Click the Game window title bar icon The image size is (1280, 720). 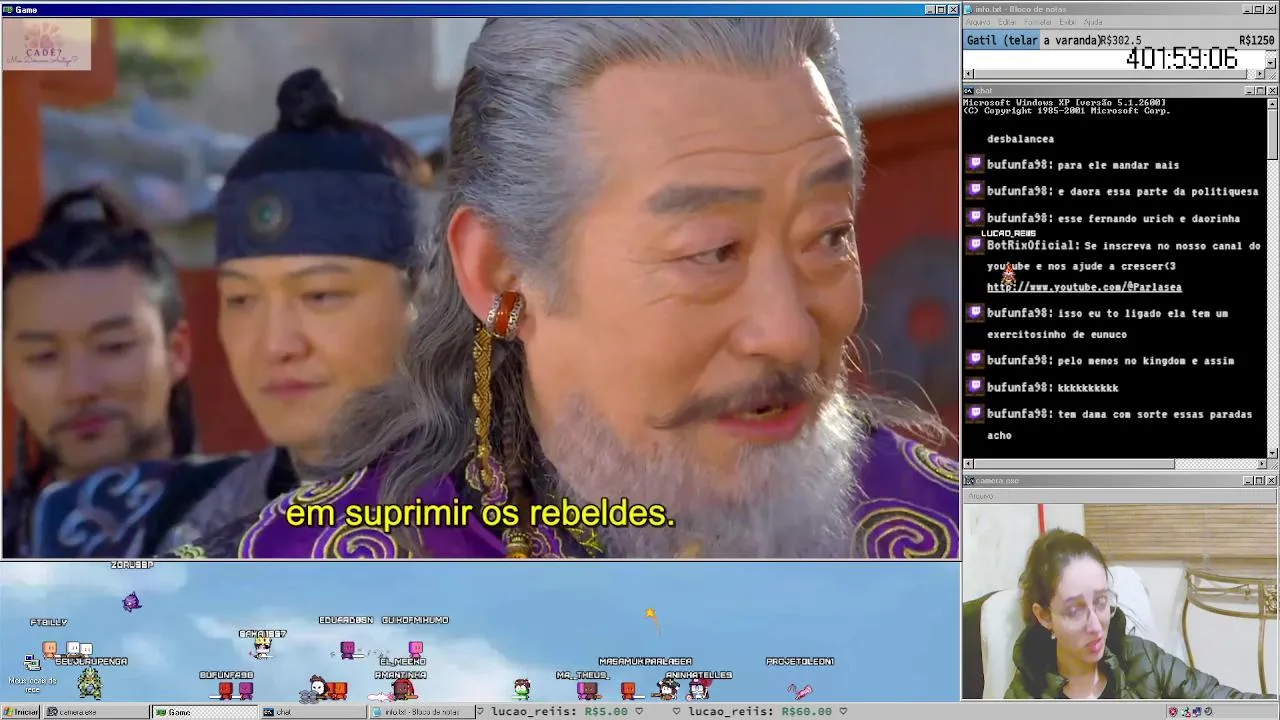(8, 9)
